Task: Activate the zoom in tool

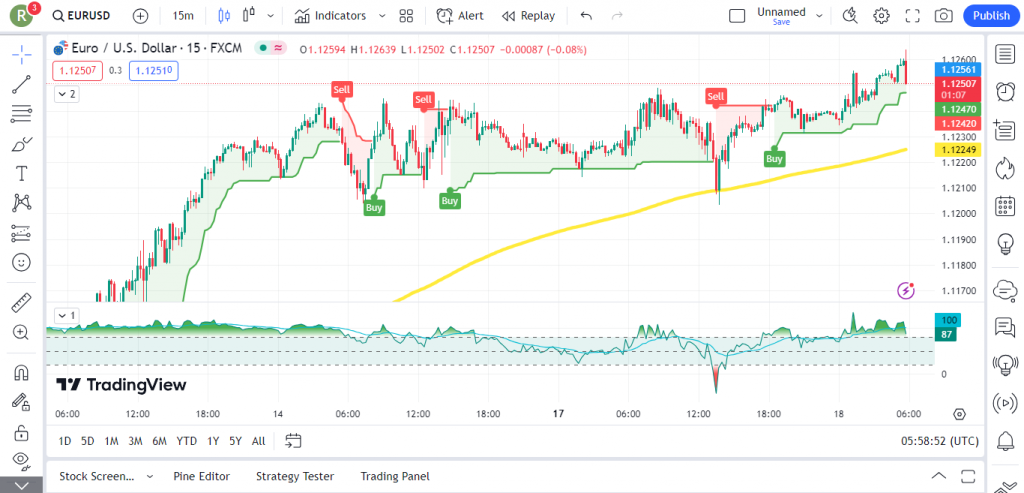Action: click(x=22, y=332)
